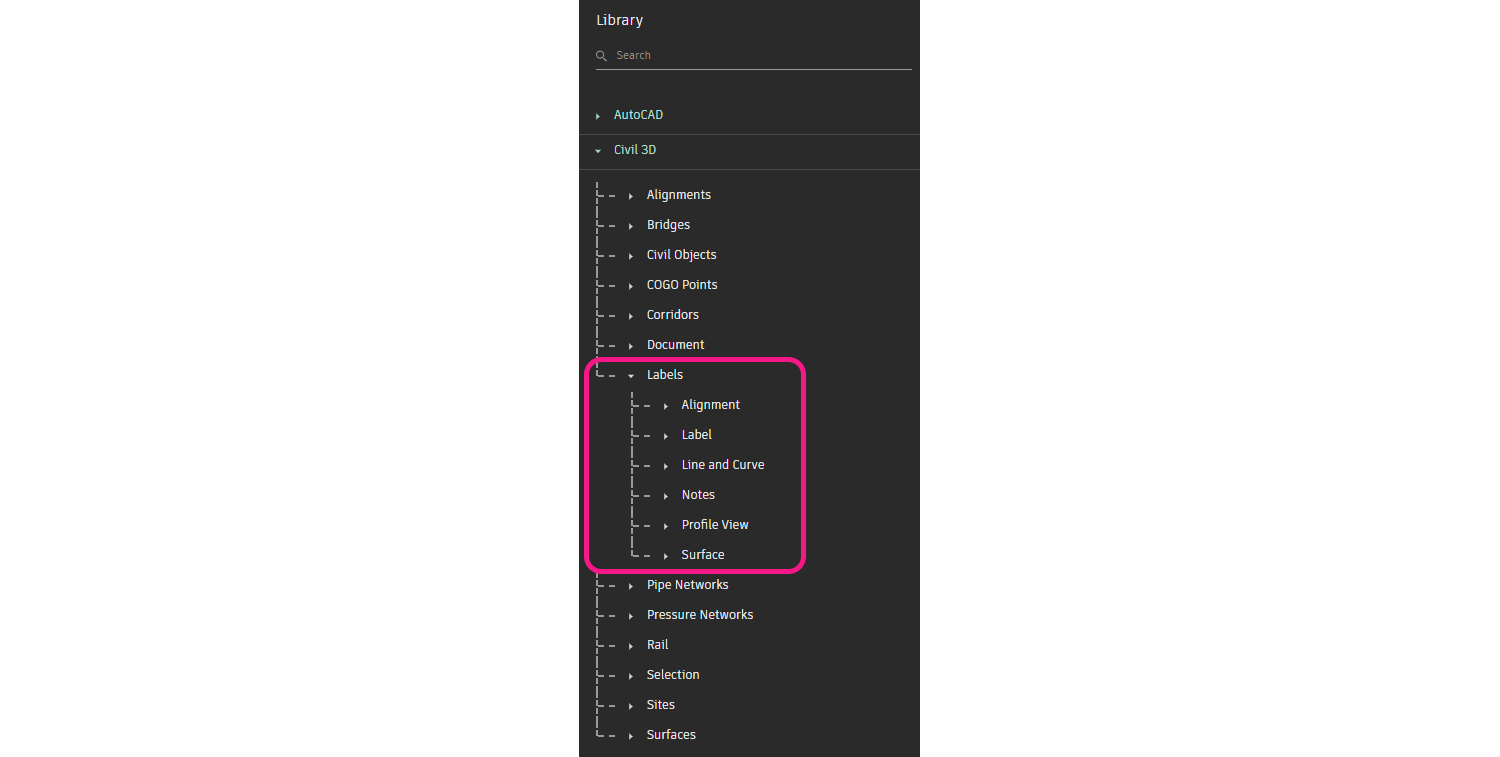Expand the Pipe Networks arrow
The image size is (1500, 757).
click(631, 586)
